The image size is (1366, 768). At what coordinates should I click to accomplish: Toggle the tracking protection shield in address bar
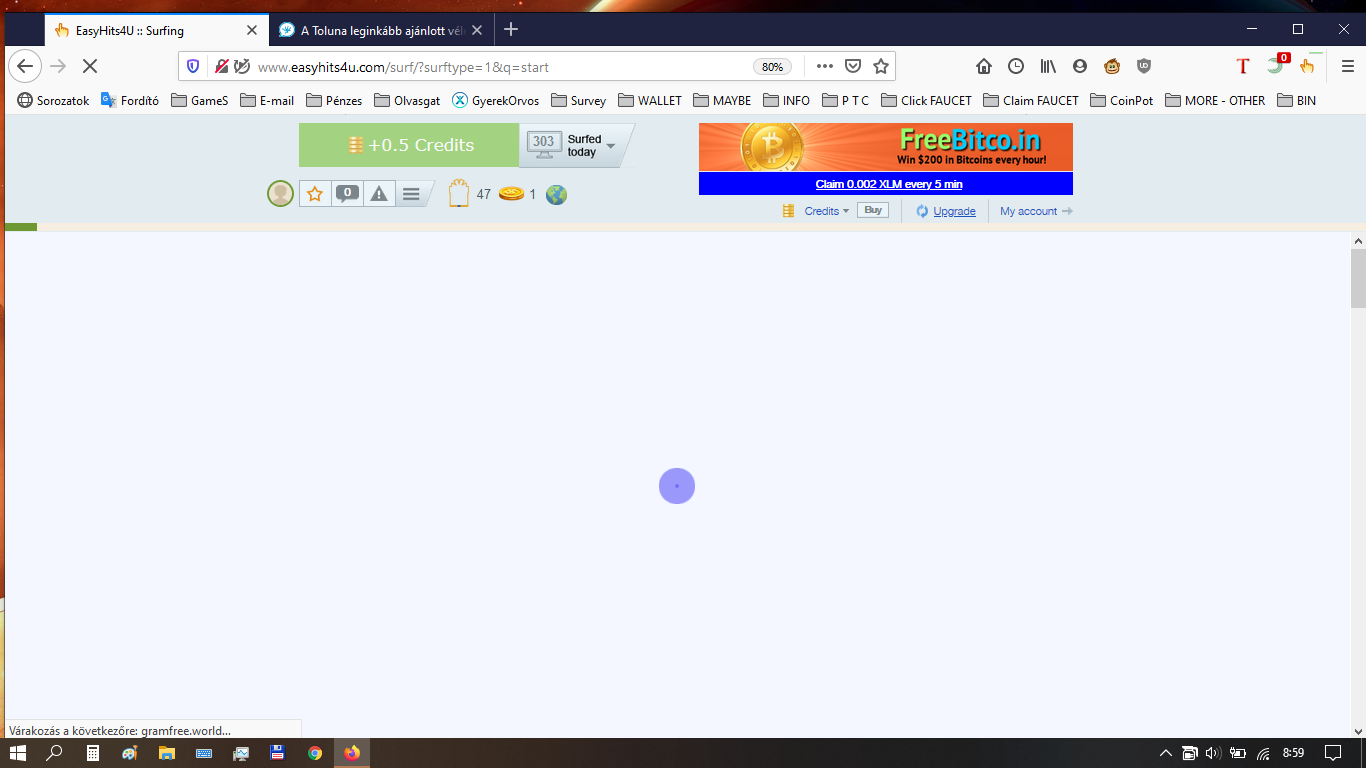(x=193, y=66)
